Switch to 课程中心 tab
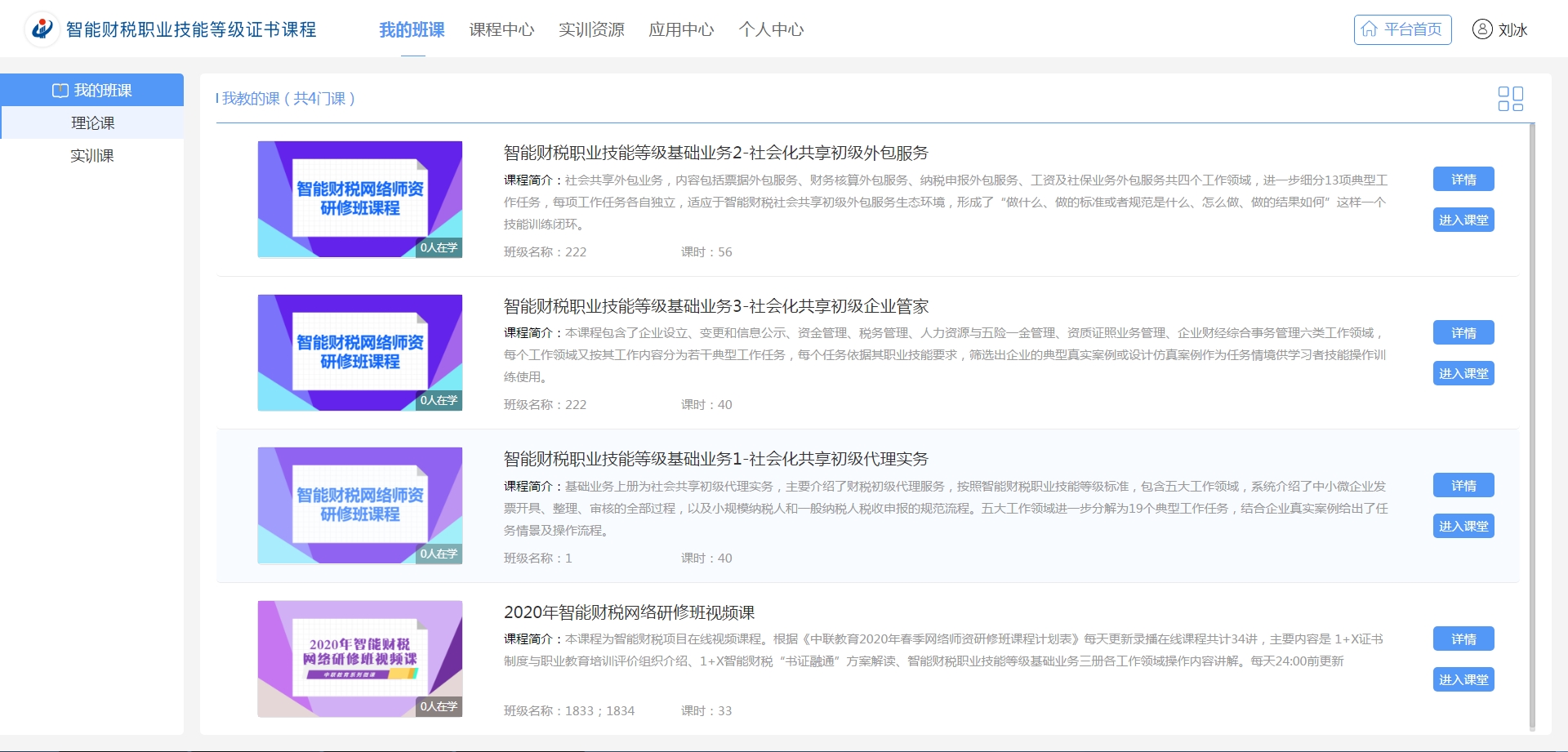Image resolution: width=1568 pixels, height=752 pixels. (501, 29)
